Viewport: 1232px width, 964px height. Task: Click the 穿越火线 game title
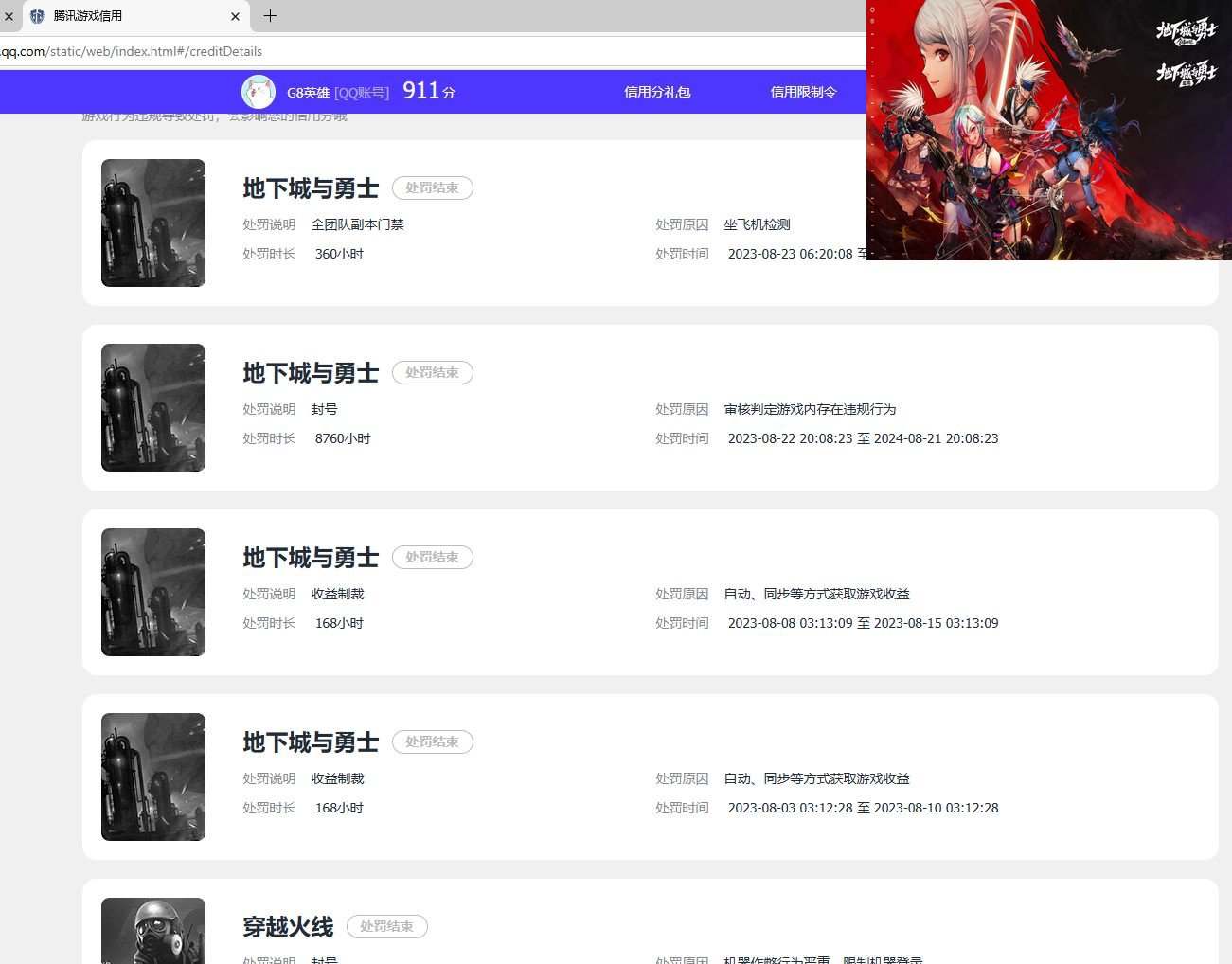[288, 927]
